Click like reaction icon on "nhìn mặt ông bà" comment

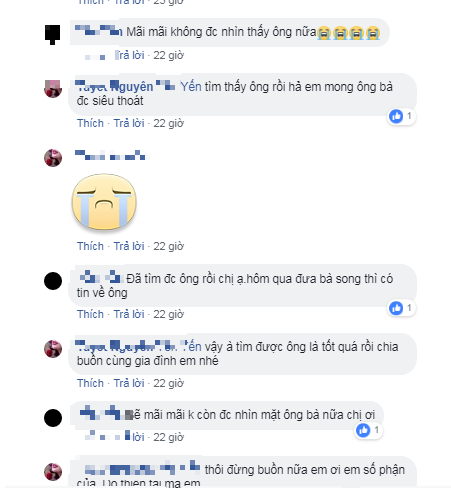[363, 430]
